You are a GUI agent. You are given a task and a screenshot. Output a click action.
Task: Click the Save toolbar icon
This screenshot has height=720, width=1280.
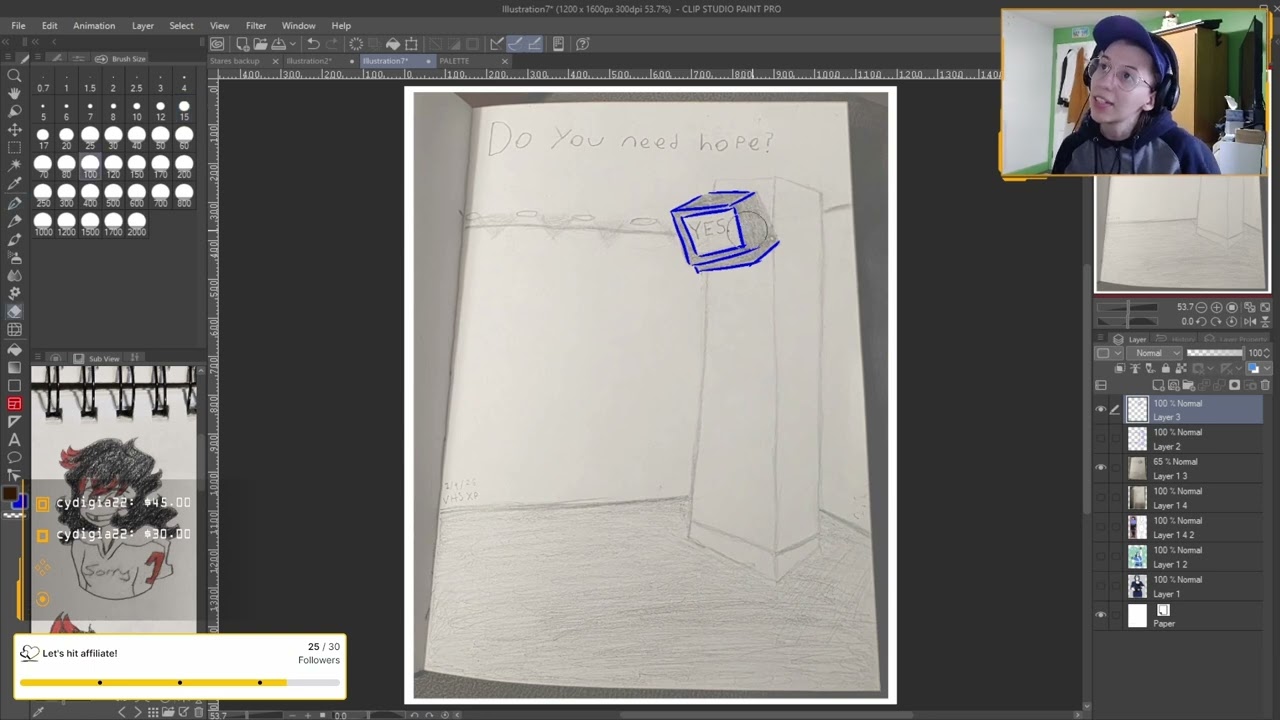tap(277, 44)
